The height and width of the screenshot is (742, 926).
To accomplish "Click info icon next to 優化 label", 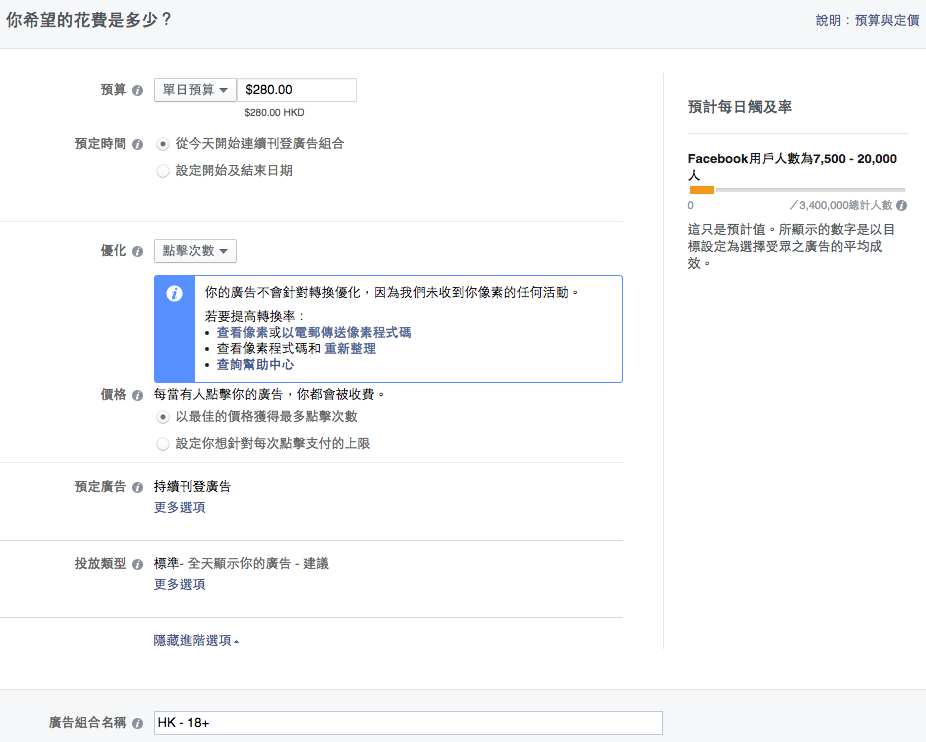I will click(x=138, y=252).
